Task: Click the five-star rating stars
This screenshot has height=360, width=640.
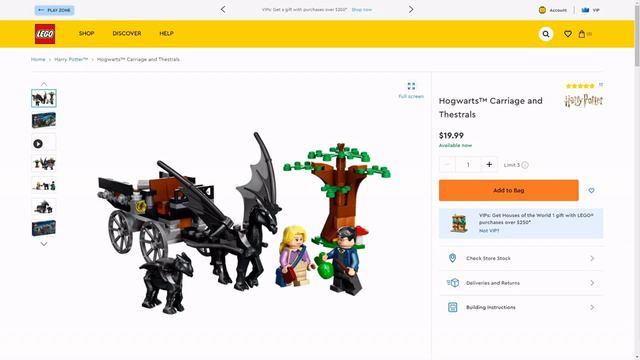Action: point(580,86)
